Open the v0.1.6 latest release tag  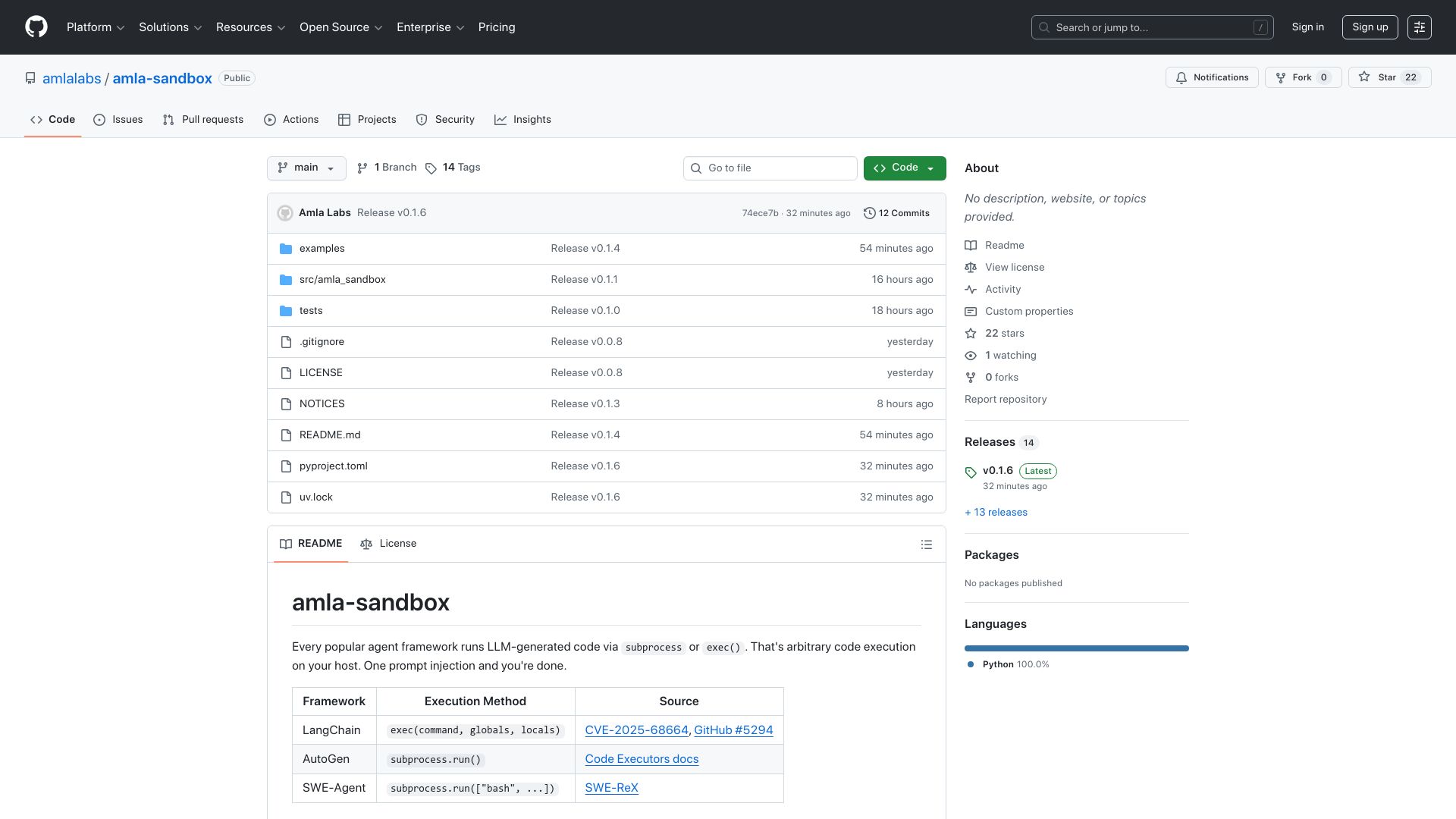tap(997, 471)
